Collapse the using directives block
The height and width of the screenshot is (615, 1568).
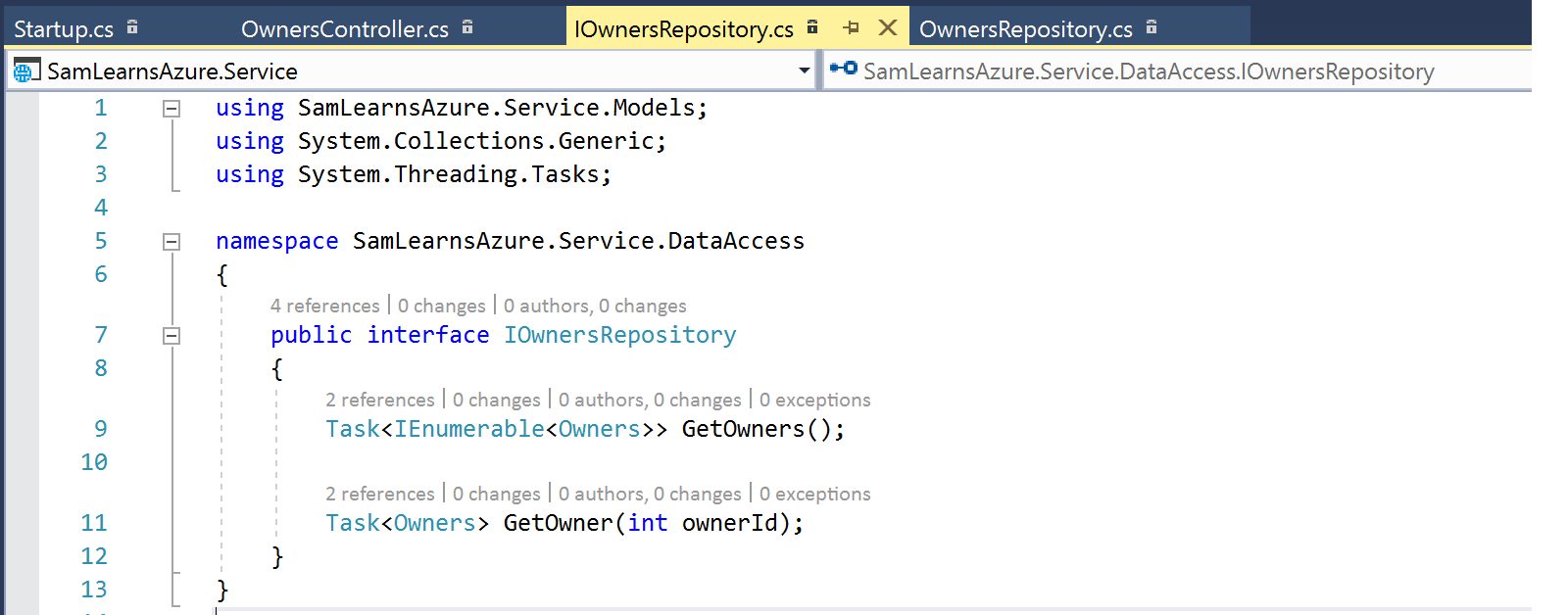[x=171, y=109]
